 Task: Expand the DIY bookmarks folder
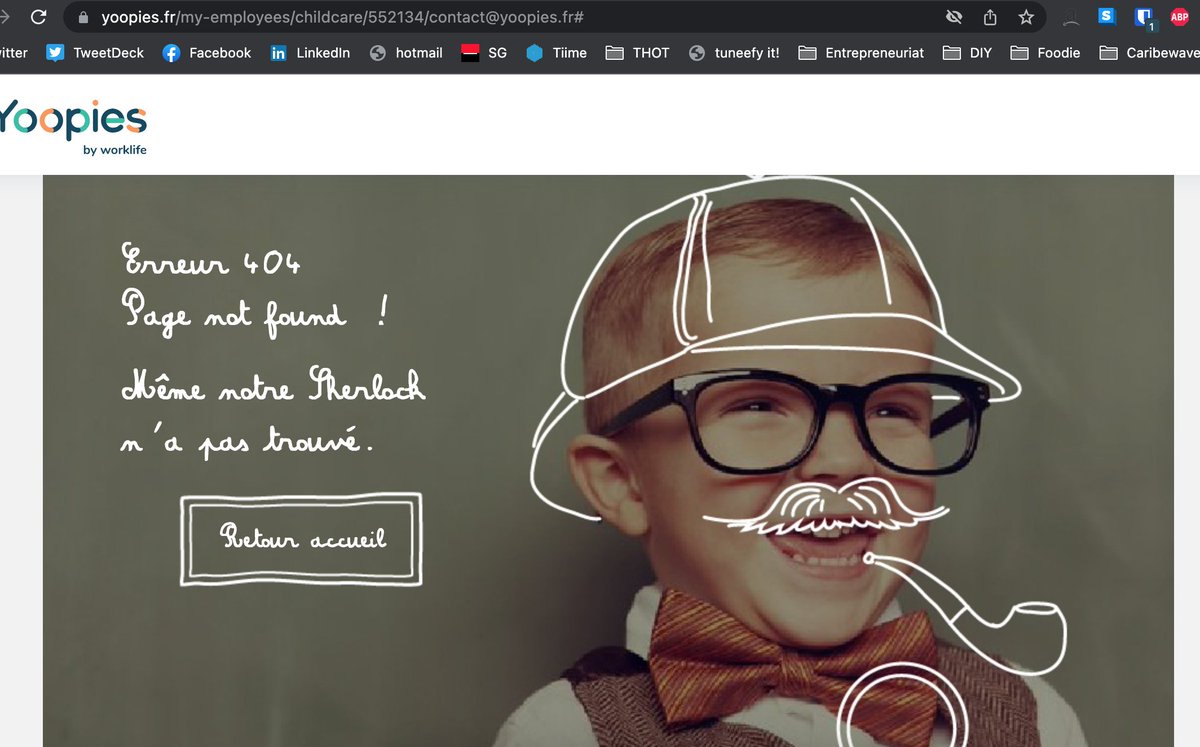tap(967, 53)
